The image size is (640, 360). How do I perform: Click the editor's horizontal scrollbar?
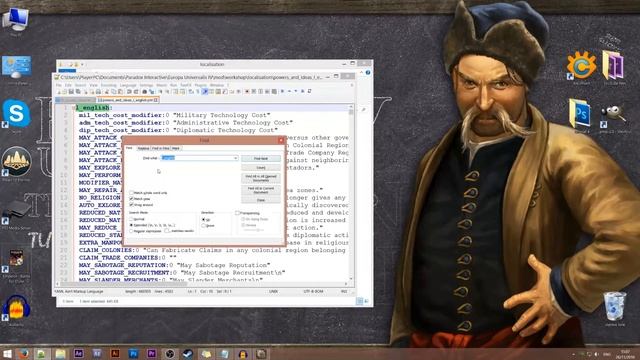click(x=202, y=284)
